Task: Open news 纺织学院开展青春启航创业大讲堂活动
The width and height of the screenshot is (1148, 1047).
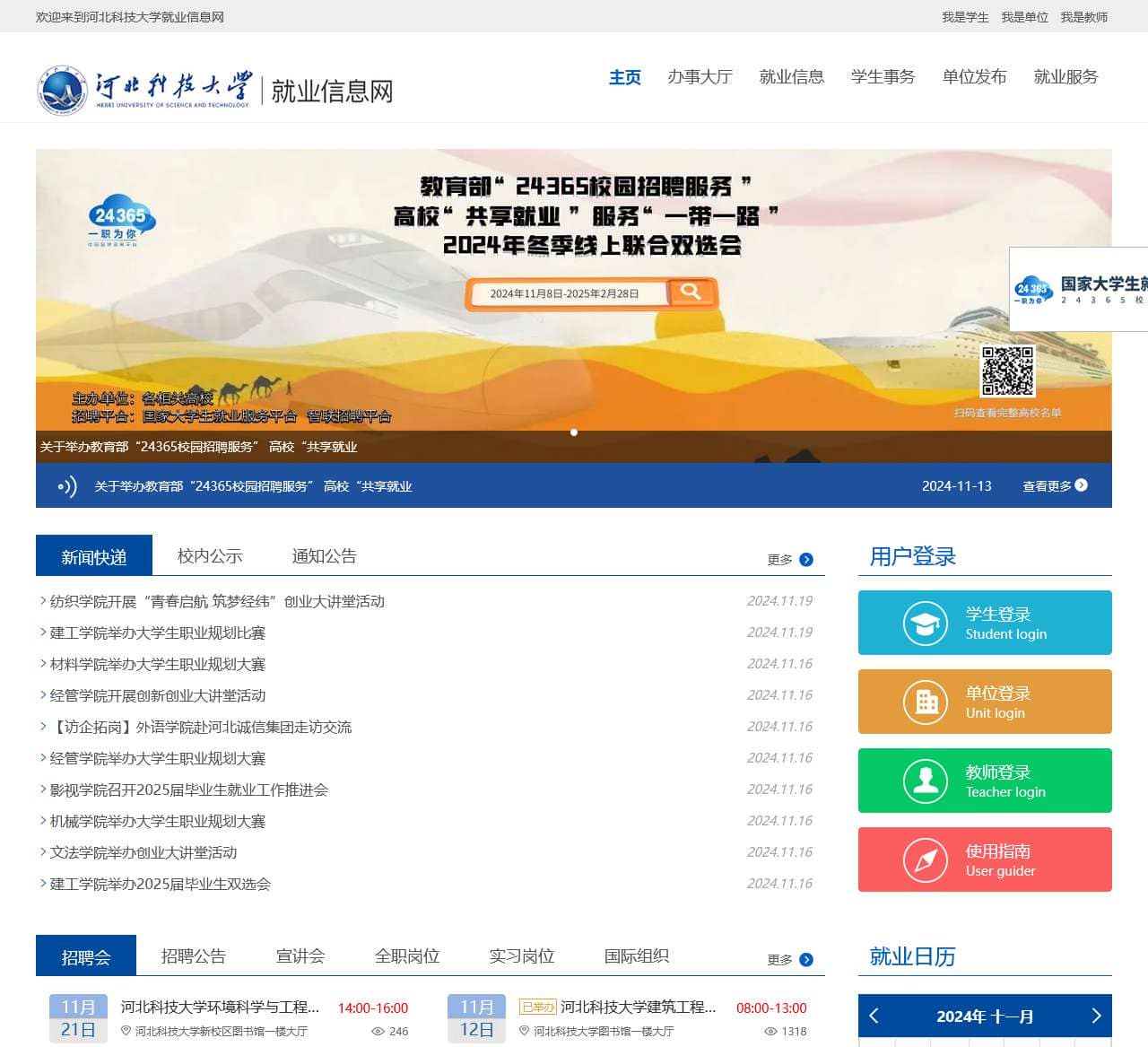Action: [217, 602]
